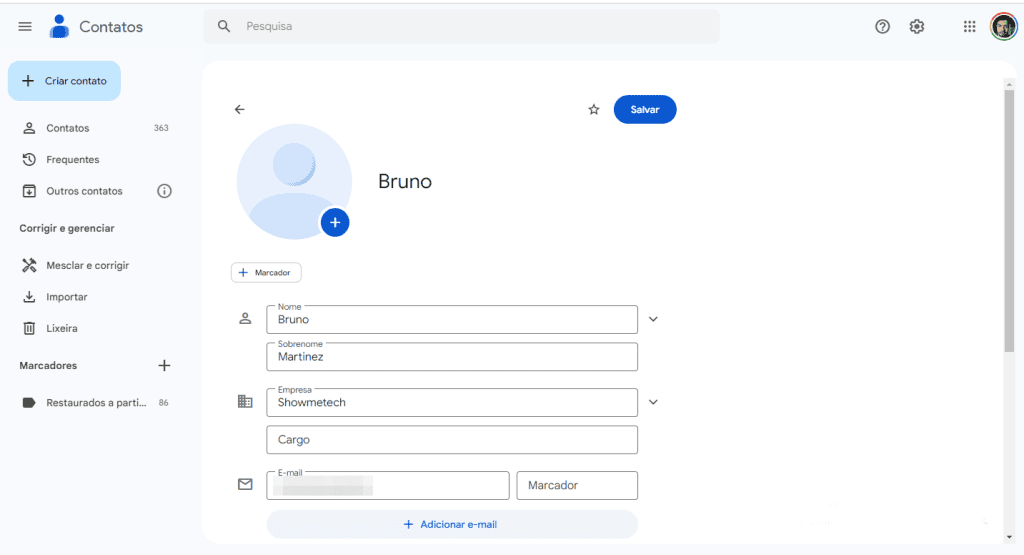This screenshot has height=555, width=1024.
Task: Save contact with Salvar button
Action: [645, 109]
